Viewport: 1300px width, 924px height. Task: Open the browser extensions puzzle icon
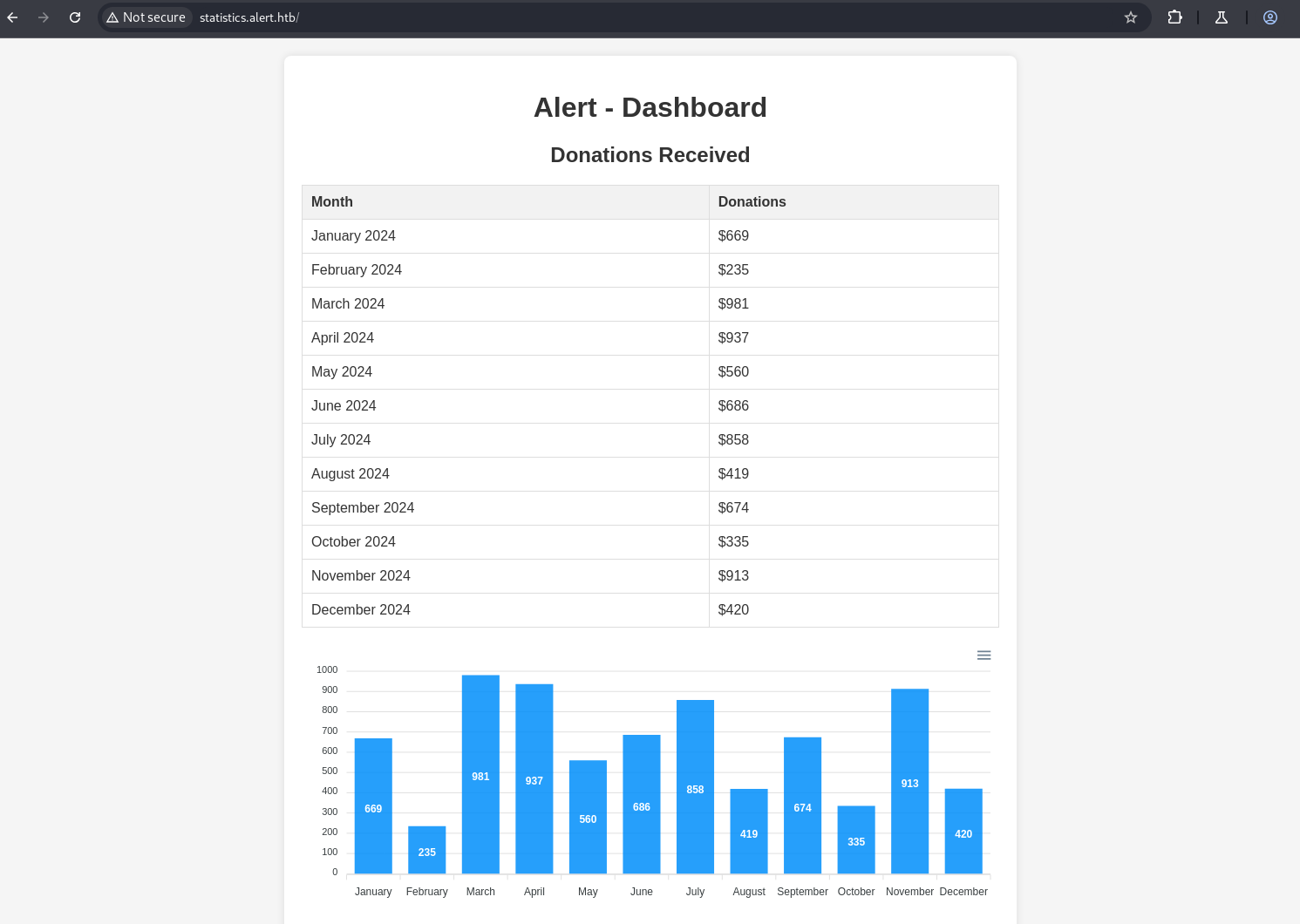pos(1174,17)
